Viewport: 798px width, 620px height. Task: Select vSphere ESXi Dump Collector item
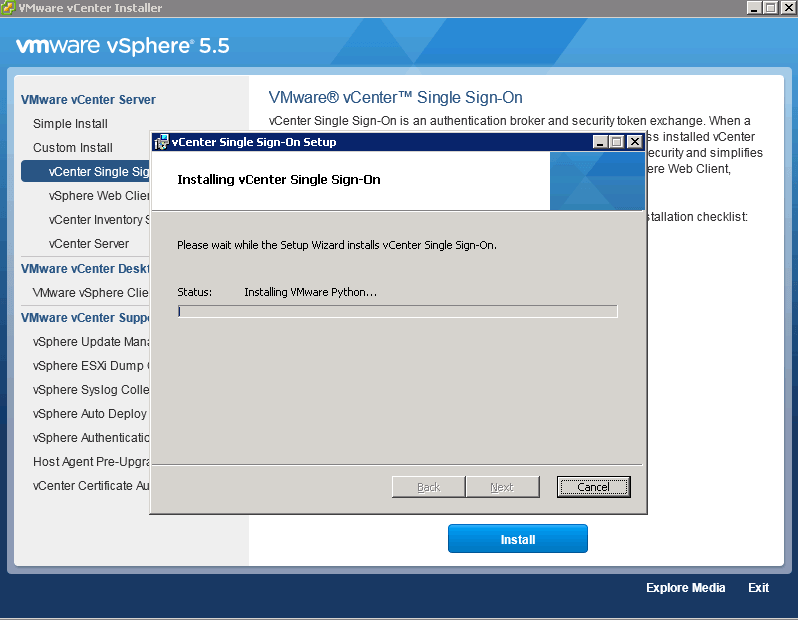91,365
